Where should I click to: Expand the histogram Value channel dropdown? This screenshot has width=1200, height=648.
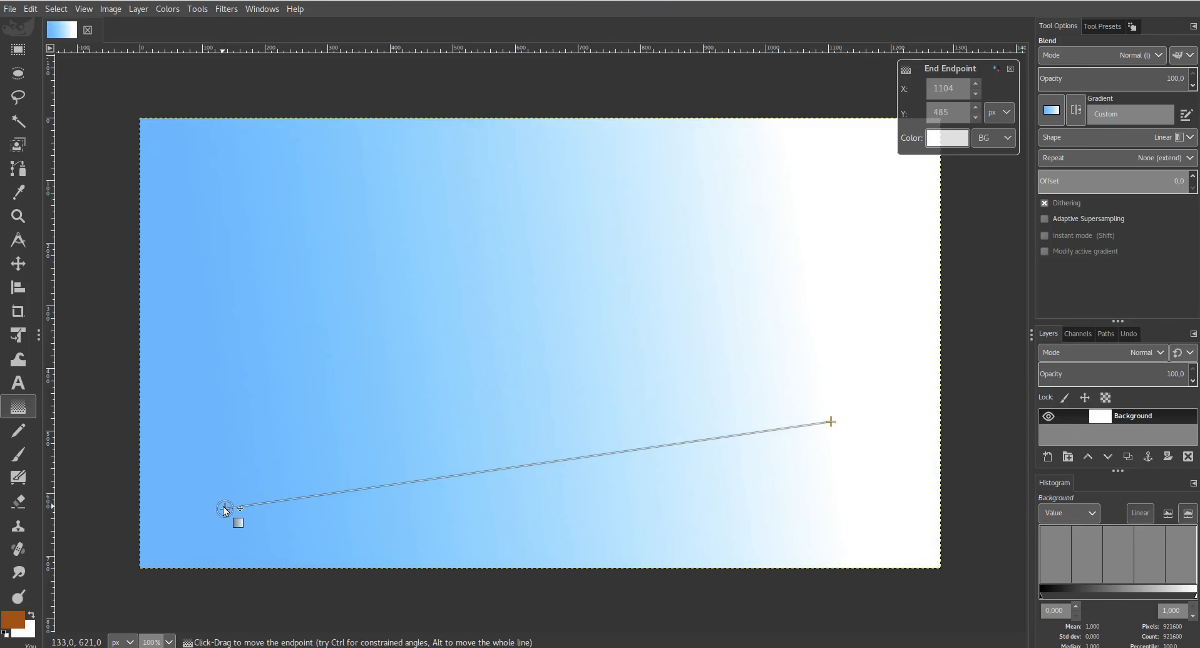[x=1069, y=513]
